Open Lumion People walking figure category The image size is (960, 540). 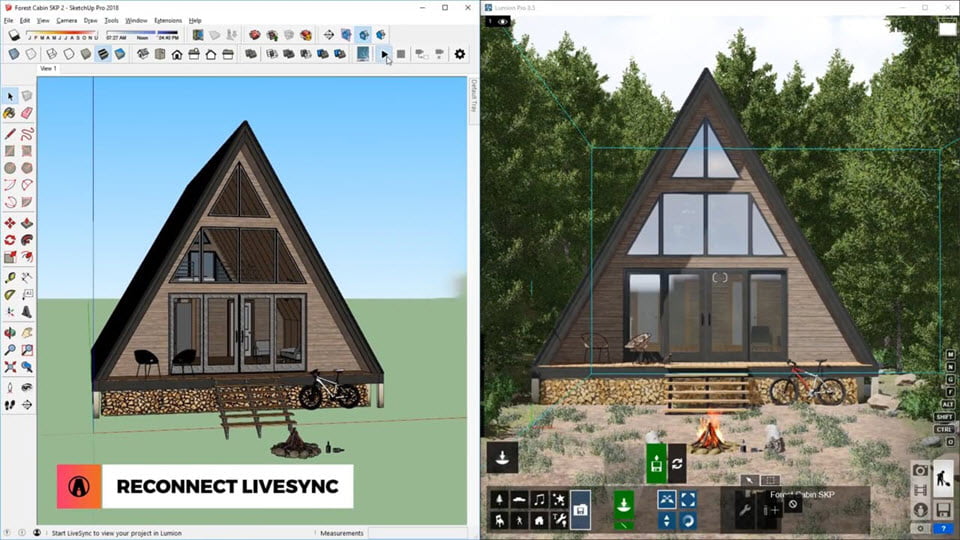[519, 520]
